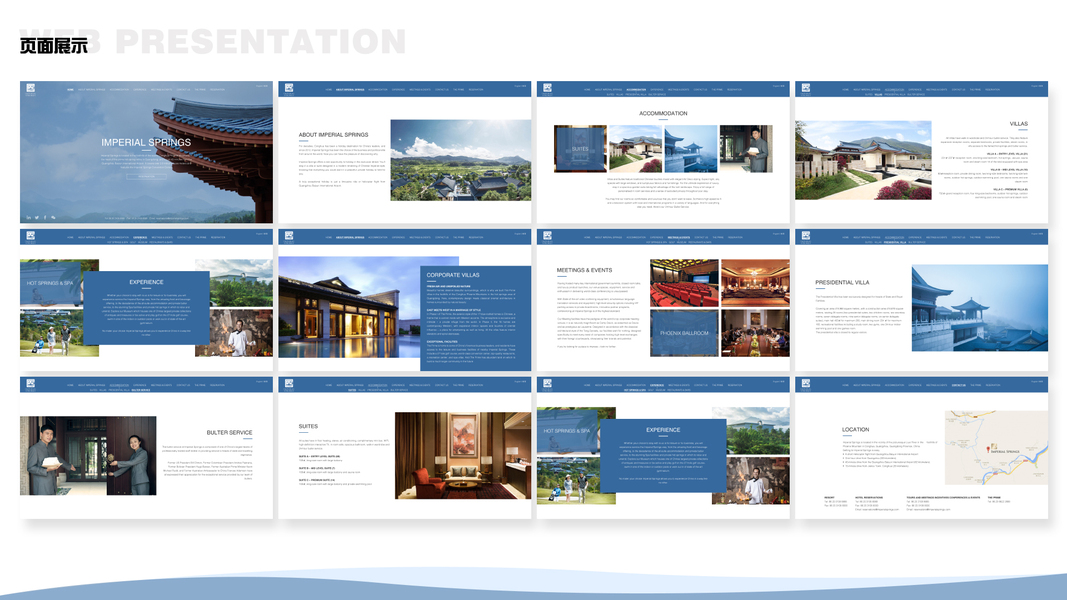This screenshot has height=600, width=1067.
Task: Open the language switcher on the Presidential Villa page
Action: tap(1037, 234)
